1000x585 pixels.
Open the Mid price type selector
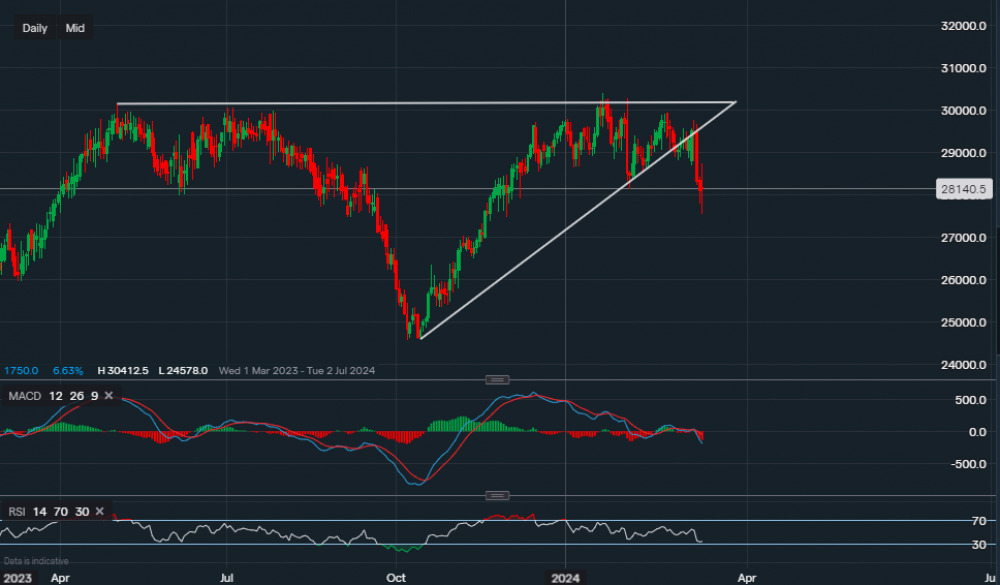coord(75,28)
